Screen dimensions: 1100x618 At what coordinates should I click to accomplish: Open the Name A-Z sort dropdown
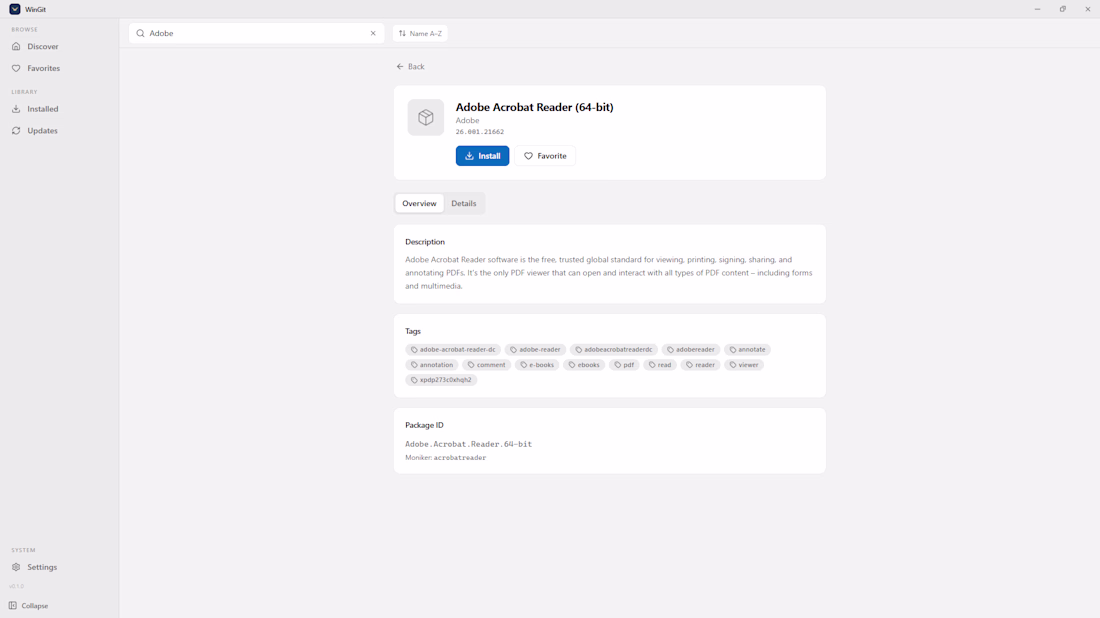pos(420,33)
